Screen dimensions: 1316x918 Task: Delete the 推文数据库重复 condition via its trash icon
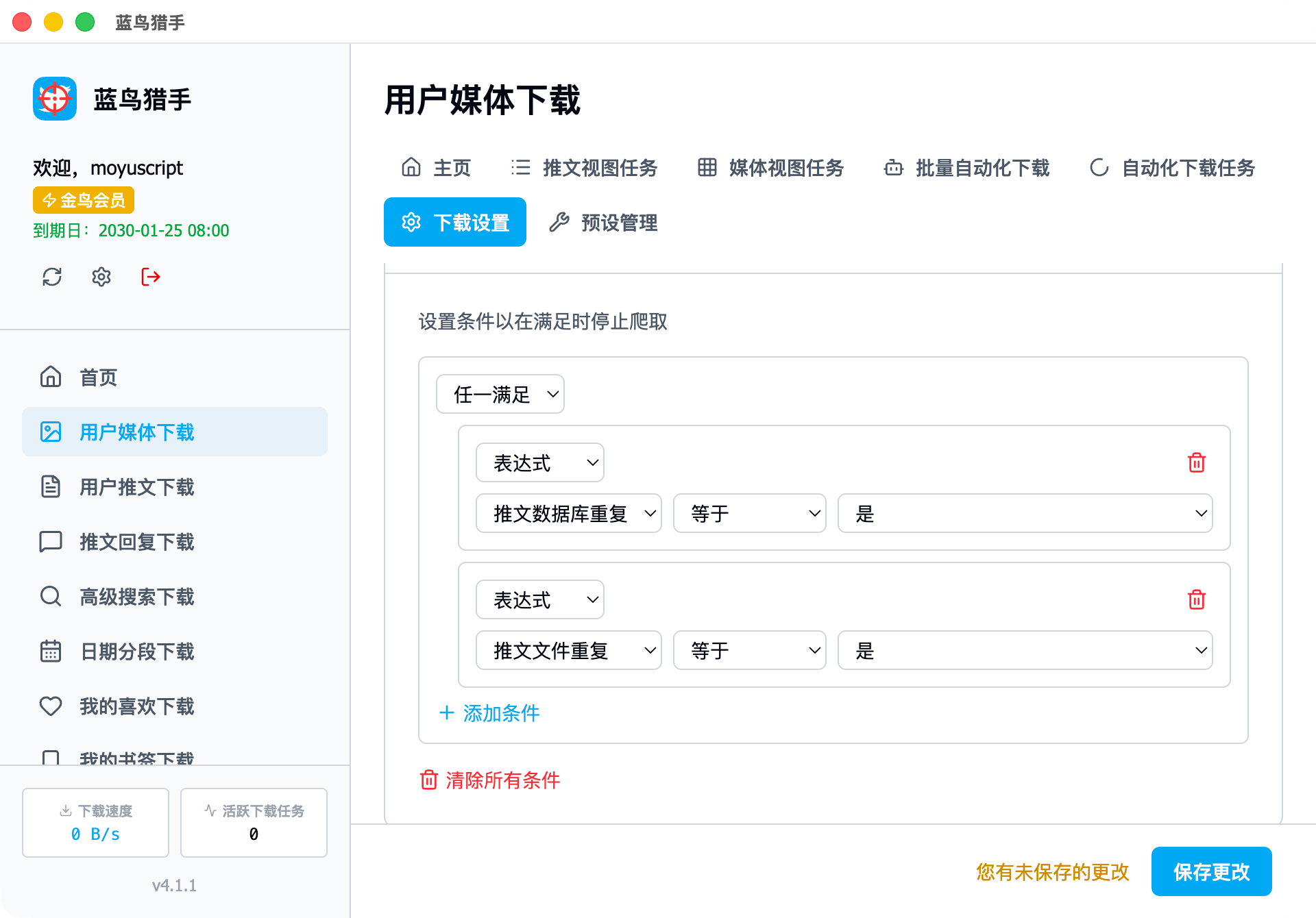click(1196, 463)
